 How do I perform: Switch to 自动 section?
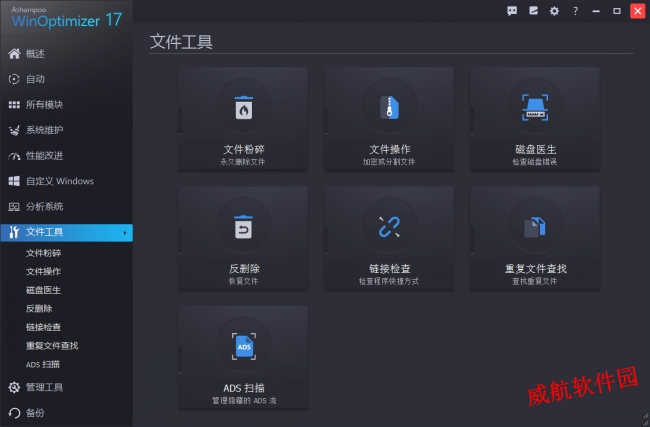click(35, 79)
